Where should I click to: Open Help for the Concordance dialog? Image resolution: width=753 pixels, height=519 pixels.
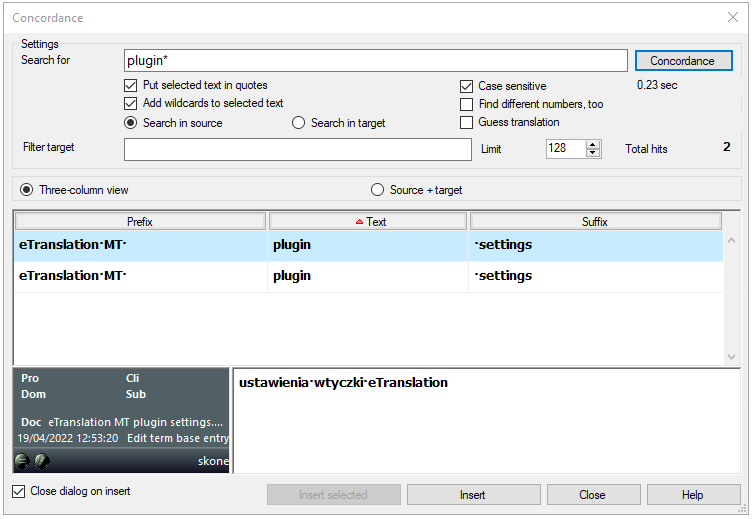pos(693,495)
